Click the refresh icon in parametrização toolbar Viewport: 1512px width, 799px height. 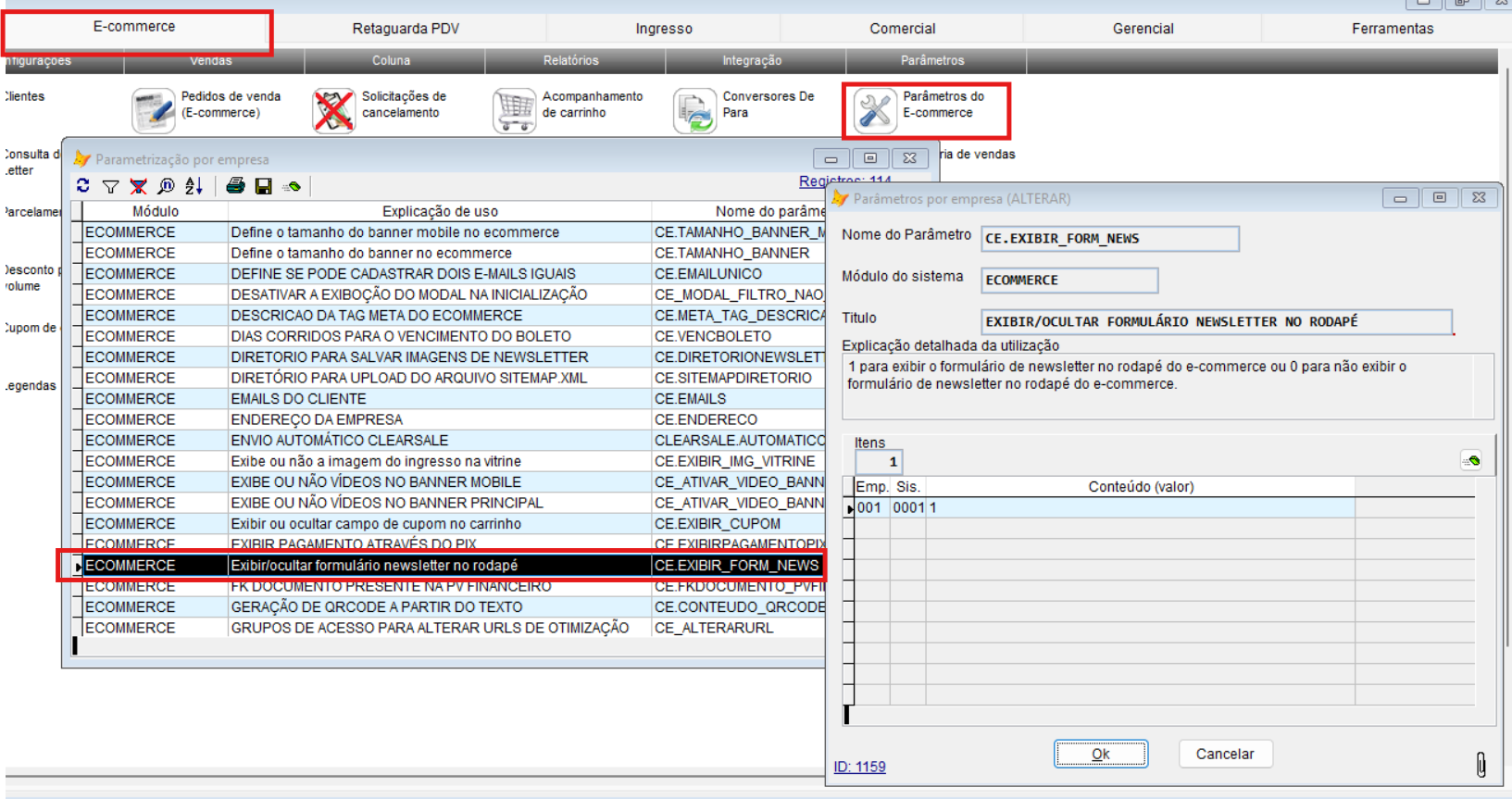(x=83, y=186)
